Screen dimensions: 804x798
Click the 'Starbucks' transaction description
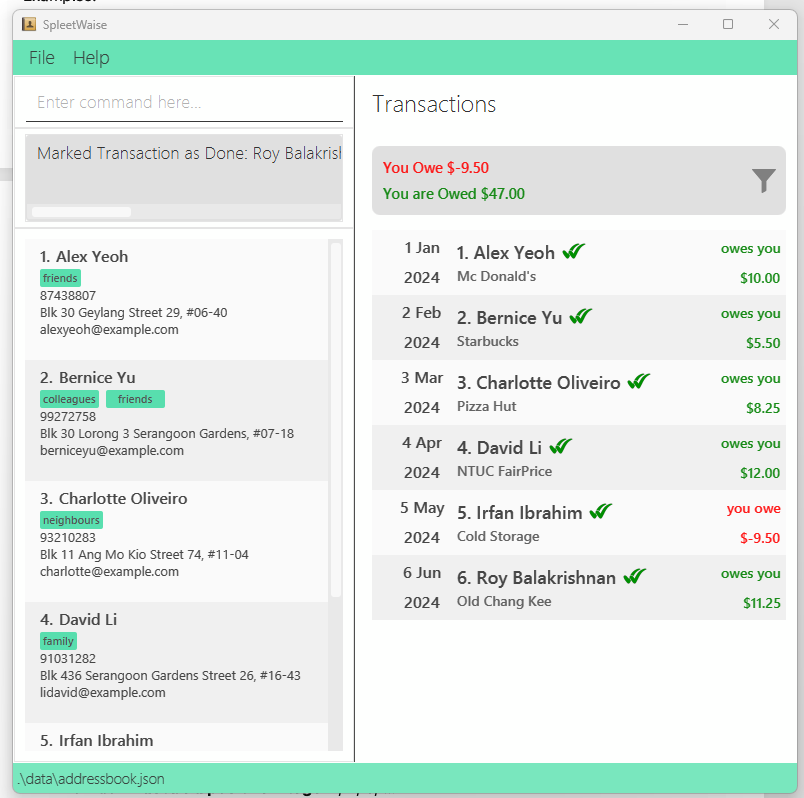click(x=488, y=342)
